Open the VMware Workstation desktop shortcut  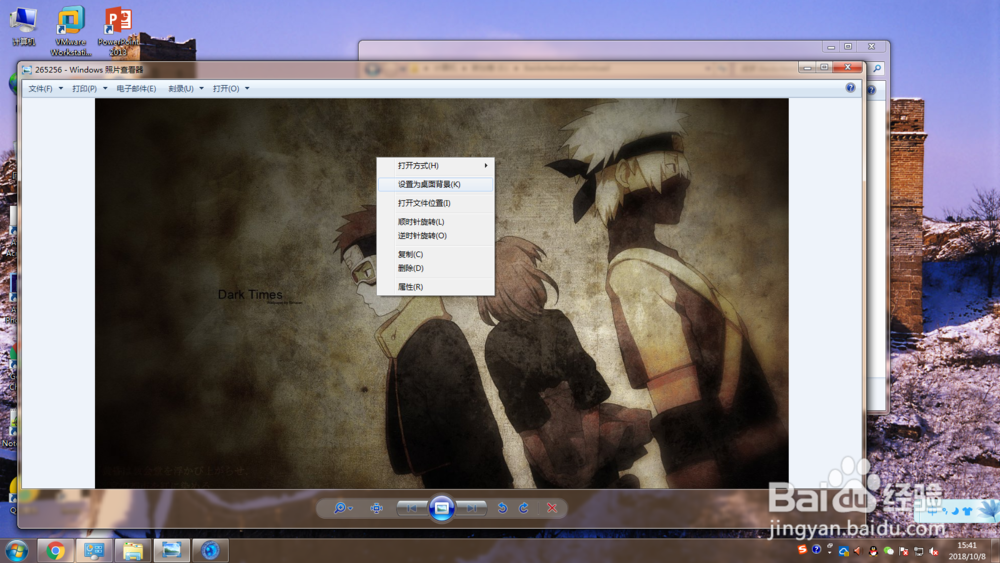pyautogui.click(x=70, y=31)
